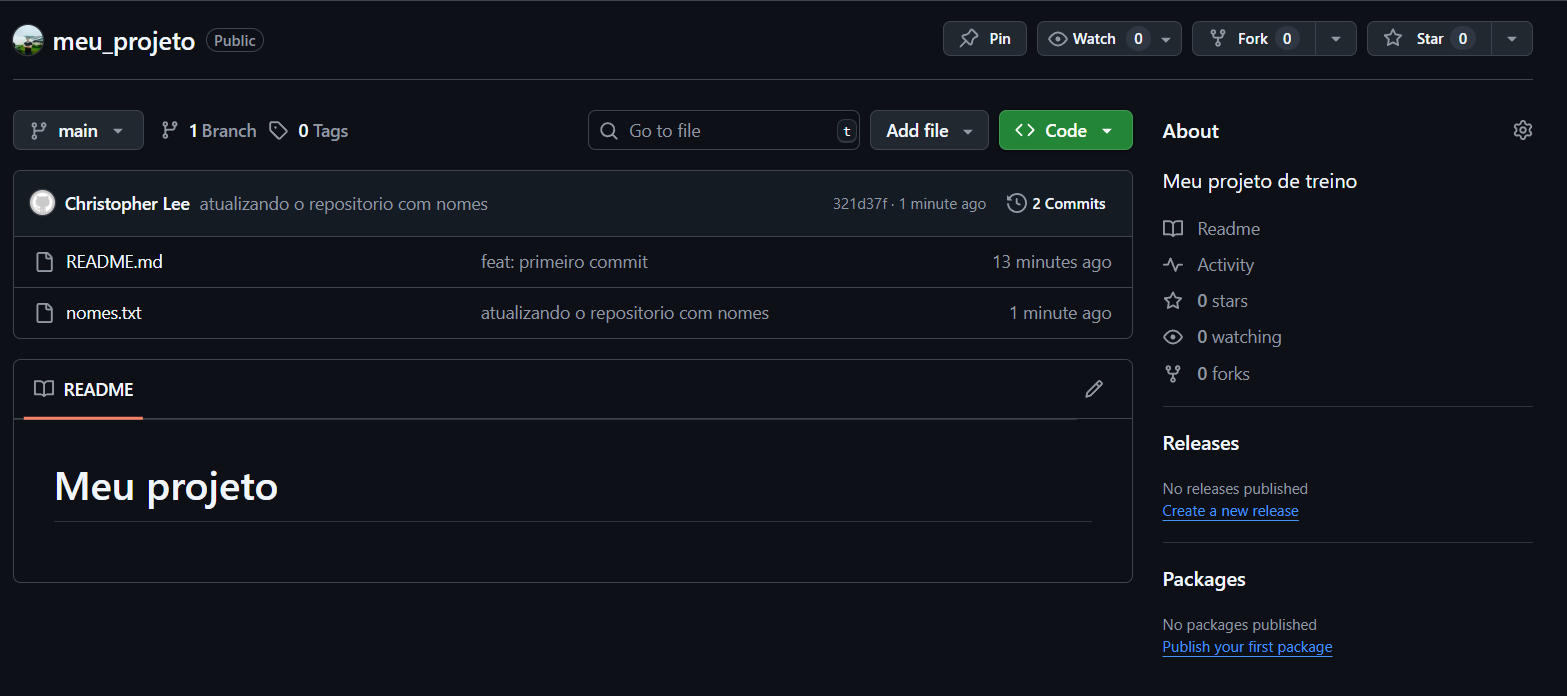Viewport: 1567px width, 696px height.
Task: Open the 'feat: primeiro commit' commit message
Action: 564,262
